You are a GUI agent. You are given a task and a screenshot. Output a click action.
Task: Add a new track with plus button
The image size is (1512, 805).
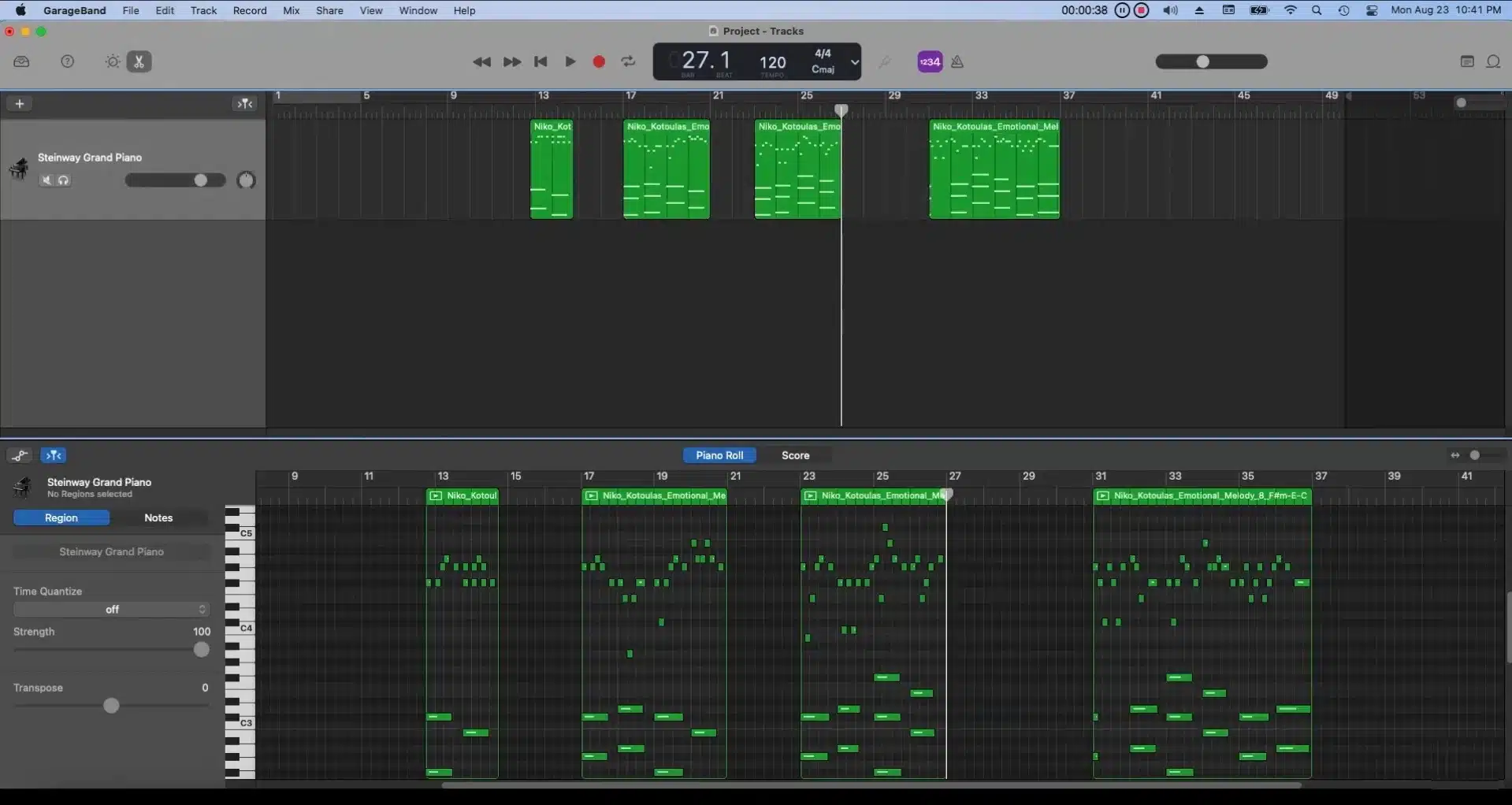(20, 103)
